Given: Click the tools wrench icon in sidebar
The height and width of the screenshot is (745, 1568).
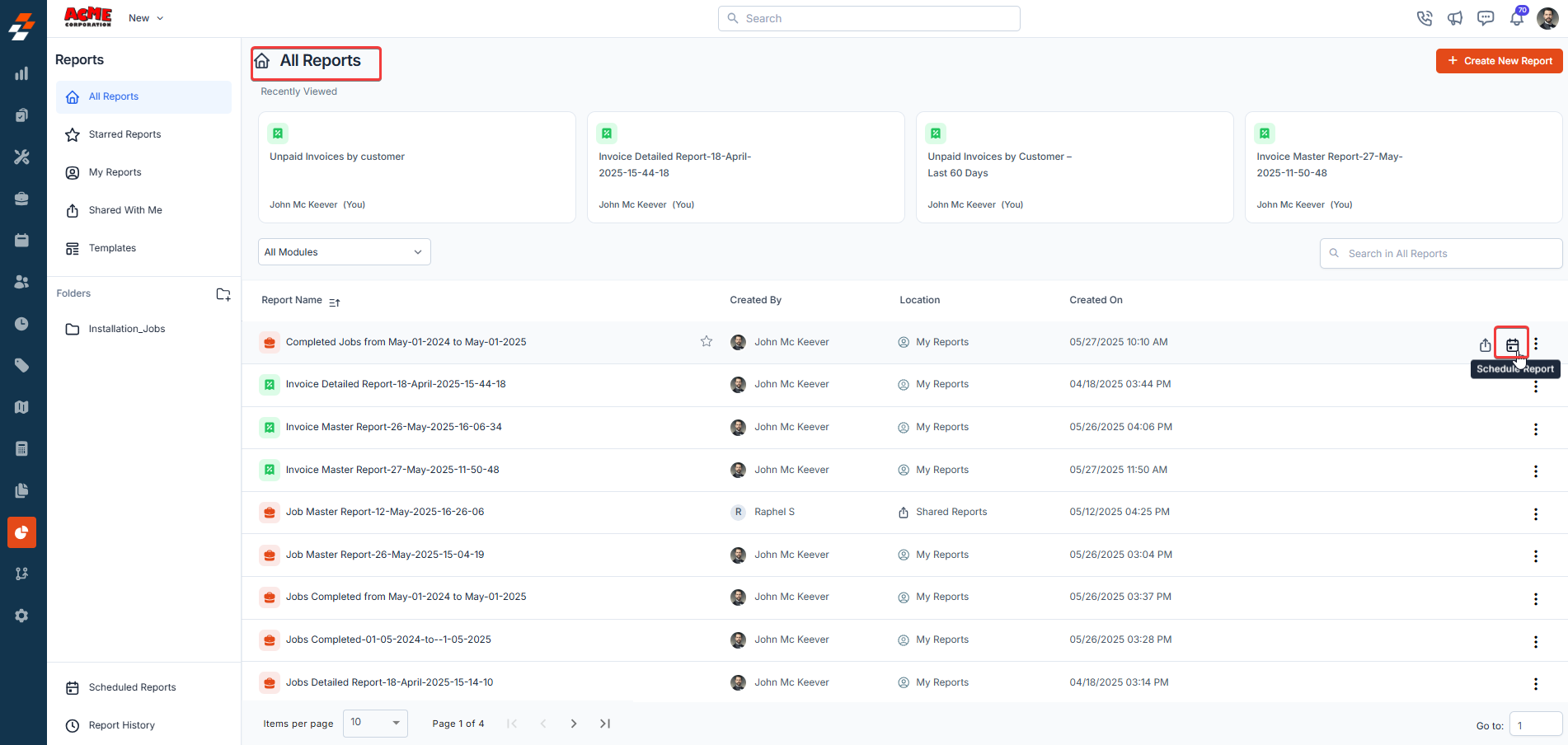Looking at the screenshot, I should click(x=21, y=157).
